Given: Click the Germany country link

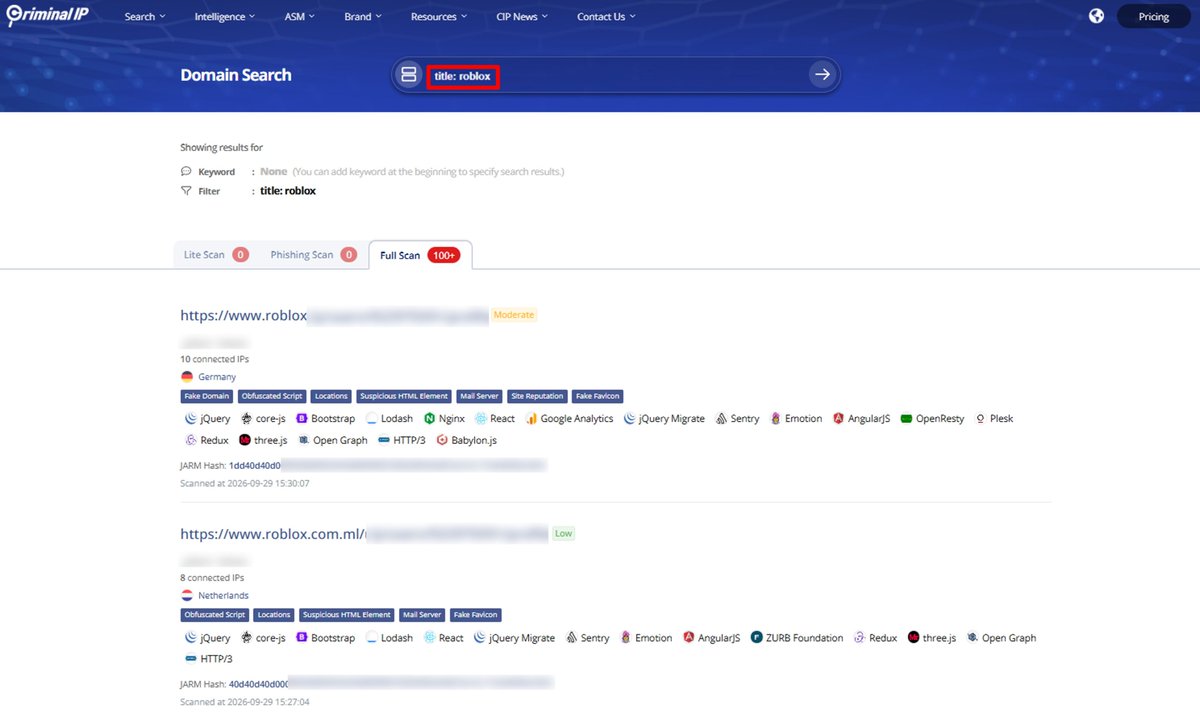Looking at the screenshot, I should [x=217, y=377].
